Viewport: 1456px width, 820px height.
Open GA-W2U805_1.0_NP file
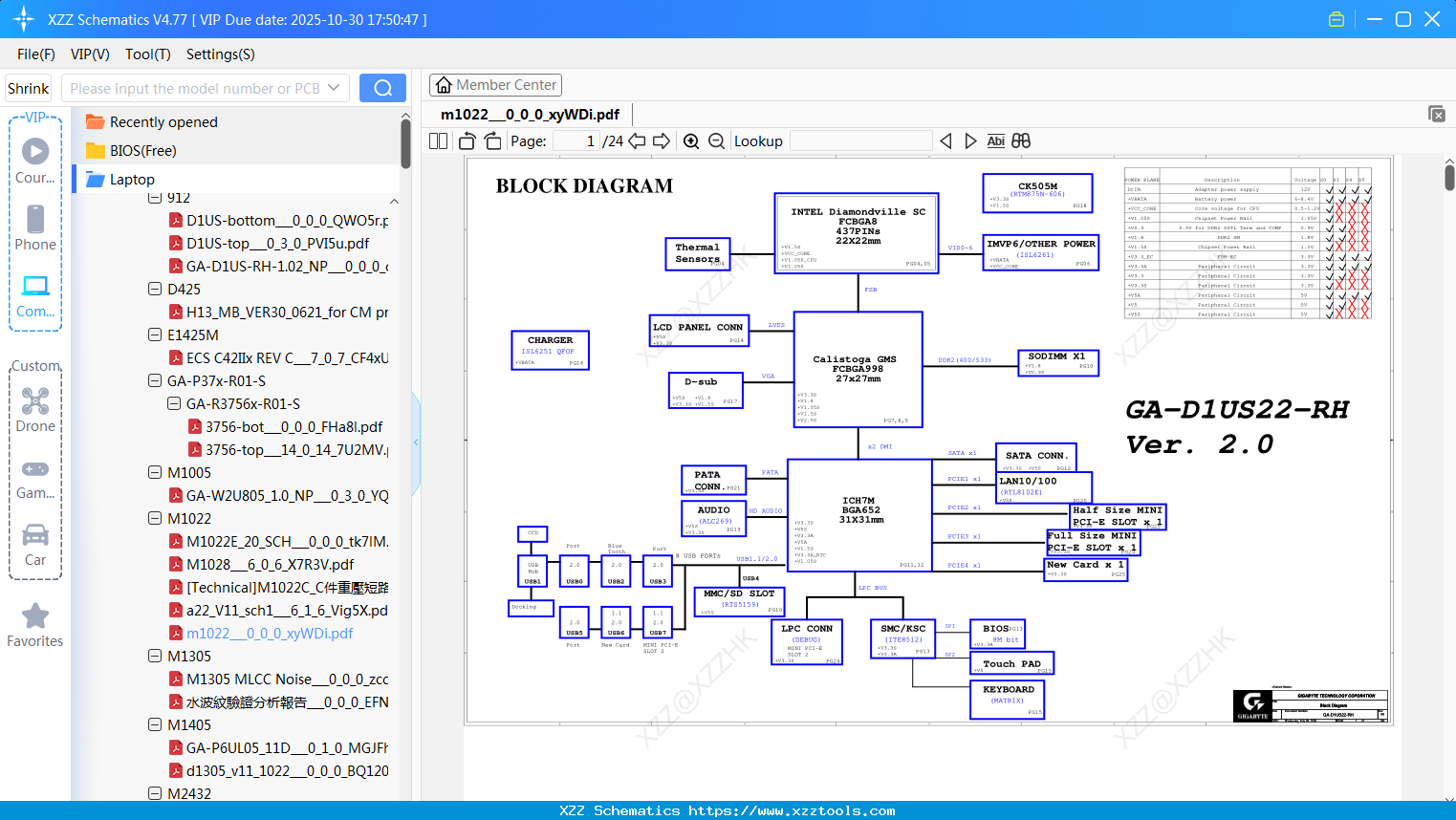point(278,495)
